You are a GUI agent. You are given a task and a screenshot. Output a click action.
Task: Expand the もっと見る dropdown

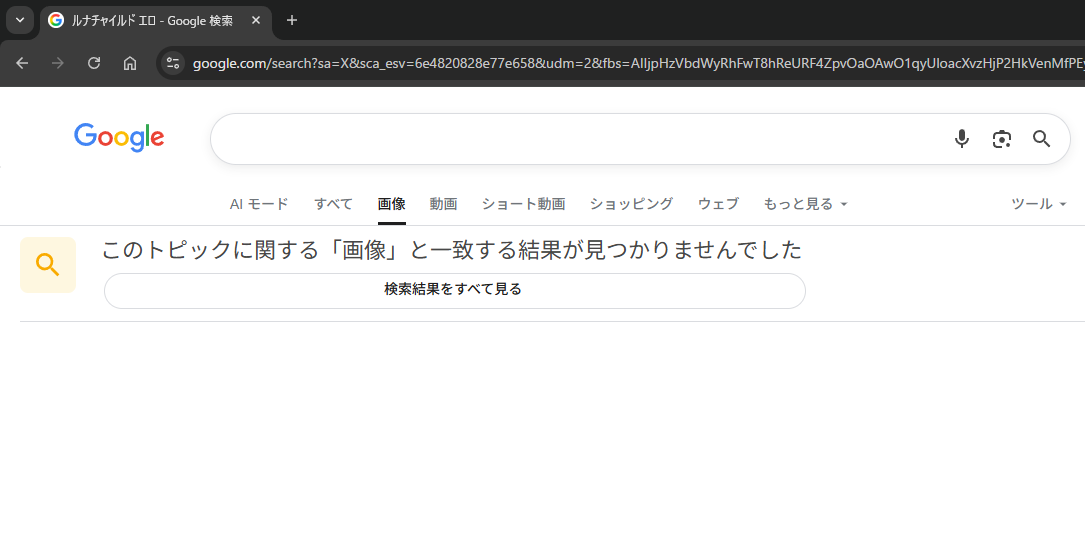click(805, 204)
